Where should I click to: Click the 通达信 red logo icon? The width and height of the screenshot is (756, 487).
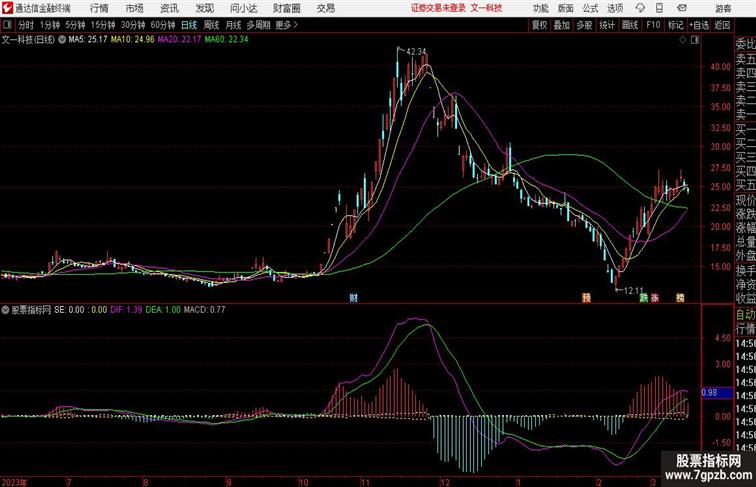pyautogui.click(x=7, y=8)
